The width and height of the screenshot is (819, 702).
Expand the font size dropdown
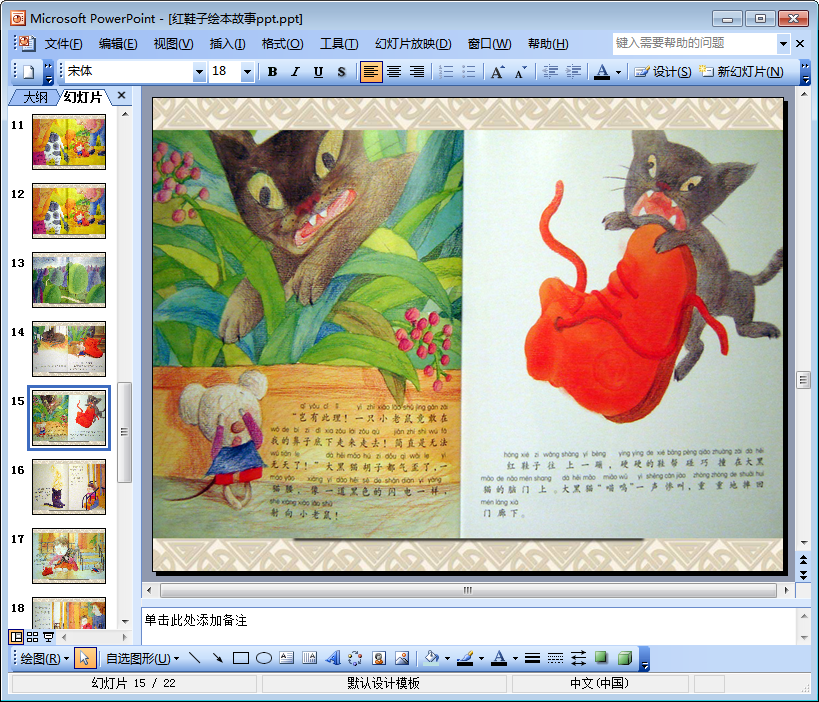(x=248, y=72)
